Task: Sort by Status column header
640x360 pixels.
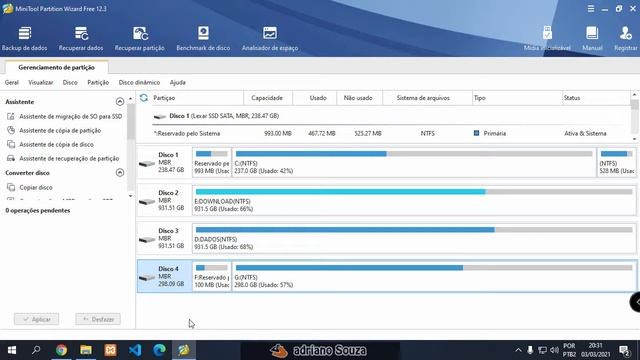Action: point(596,98)
